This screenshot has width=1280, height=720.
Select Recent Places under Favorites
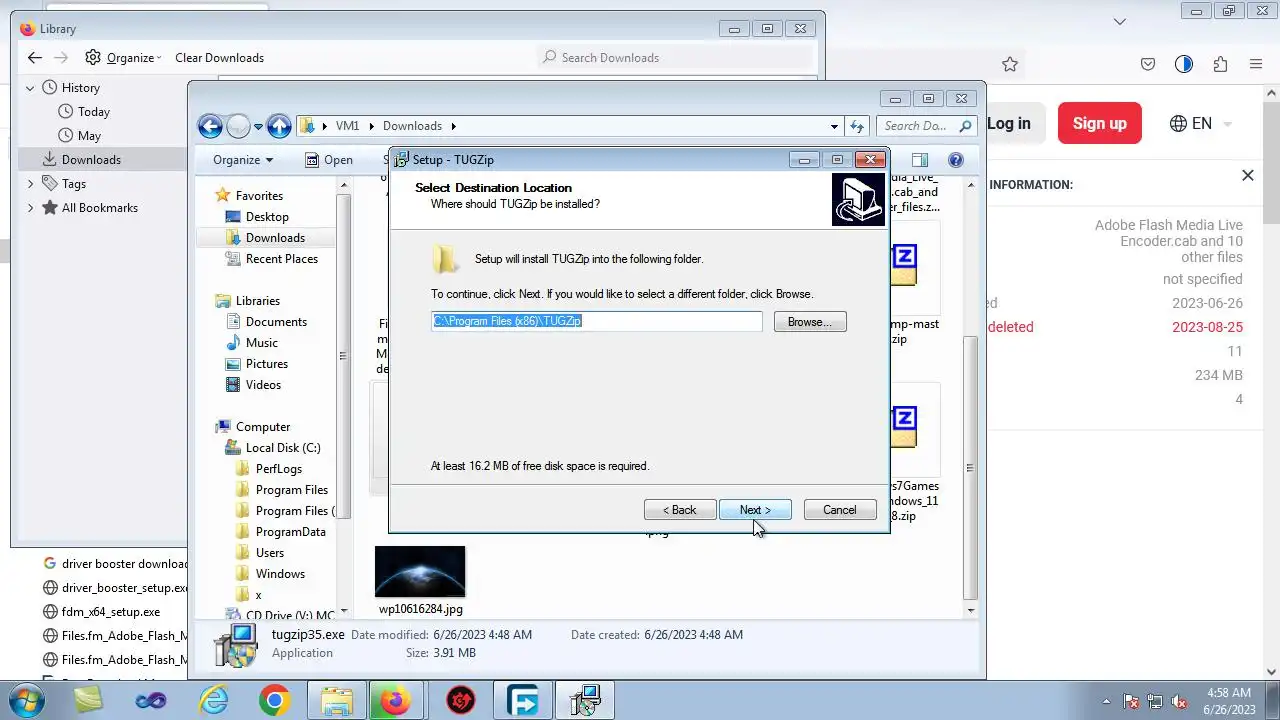(282, 259)
